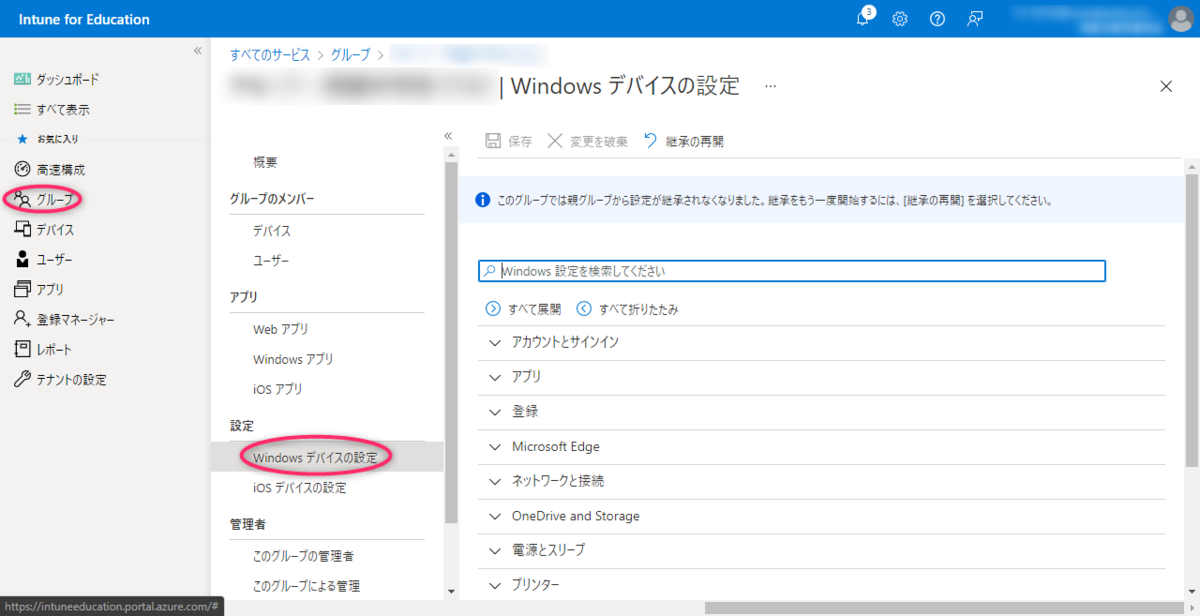Screen dimensions: 1200x616
Task: Click the 保存 save button
Action: [508, 141]
